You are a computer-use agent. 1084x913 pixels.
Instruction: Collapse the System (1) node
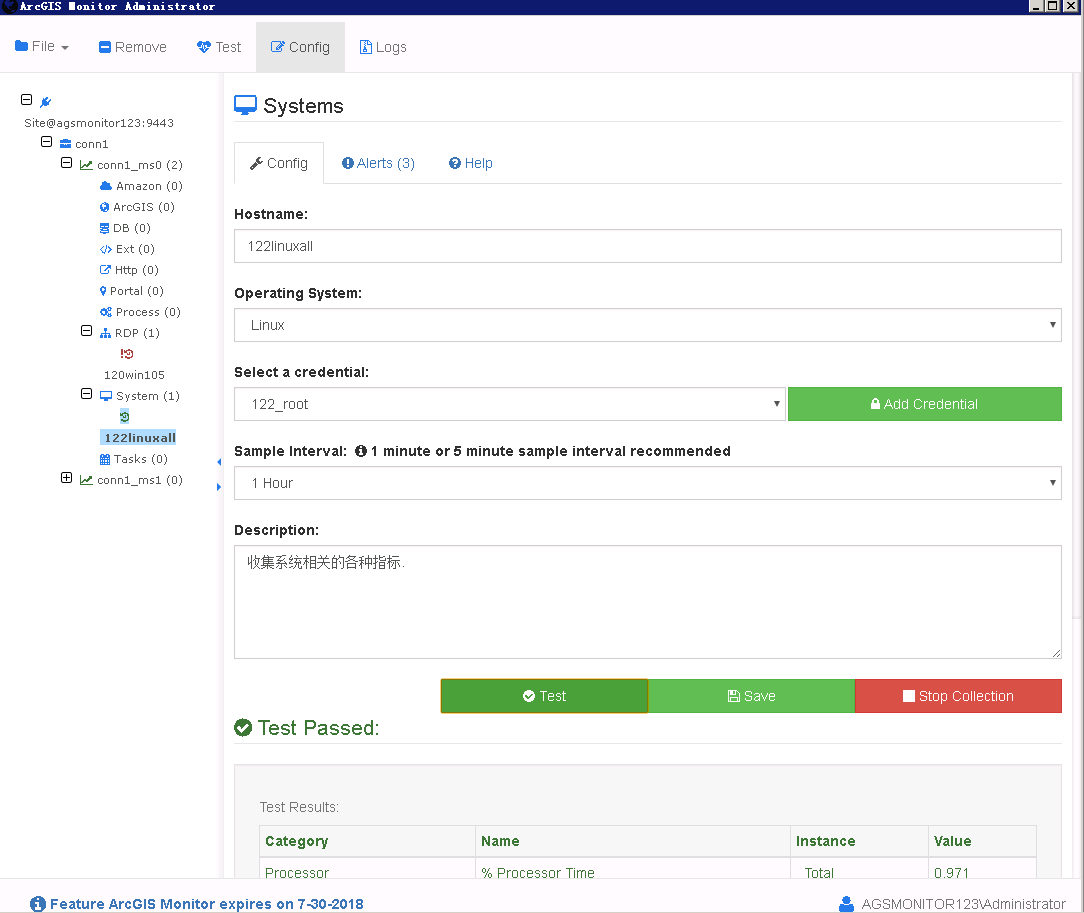coord(86,393)
